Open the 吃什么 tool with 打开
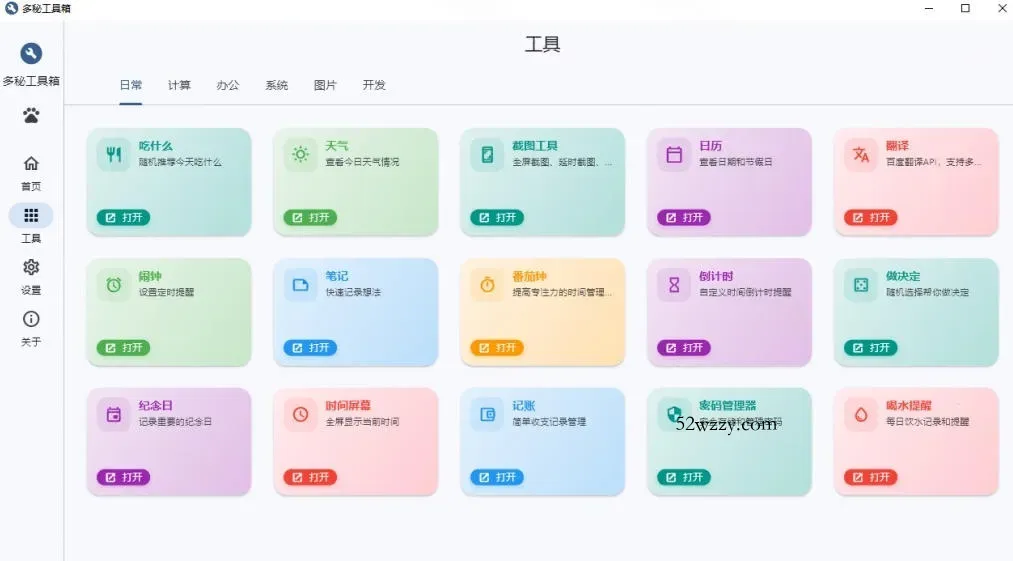 point(123,218)
